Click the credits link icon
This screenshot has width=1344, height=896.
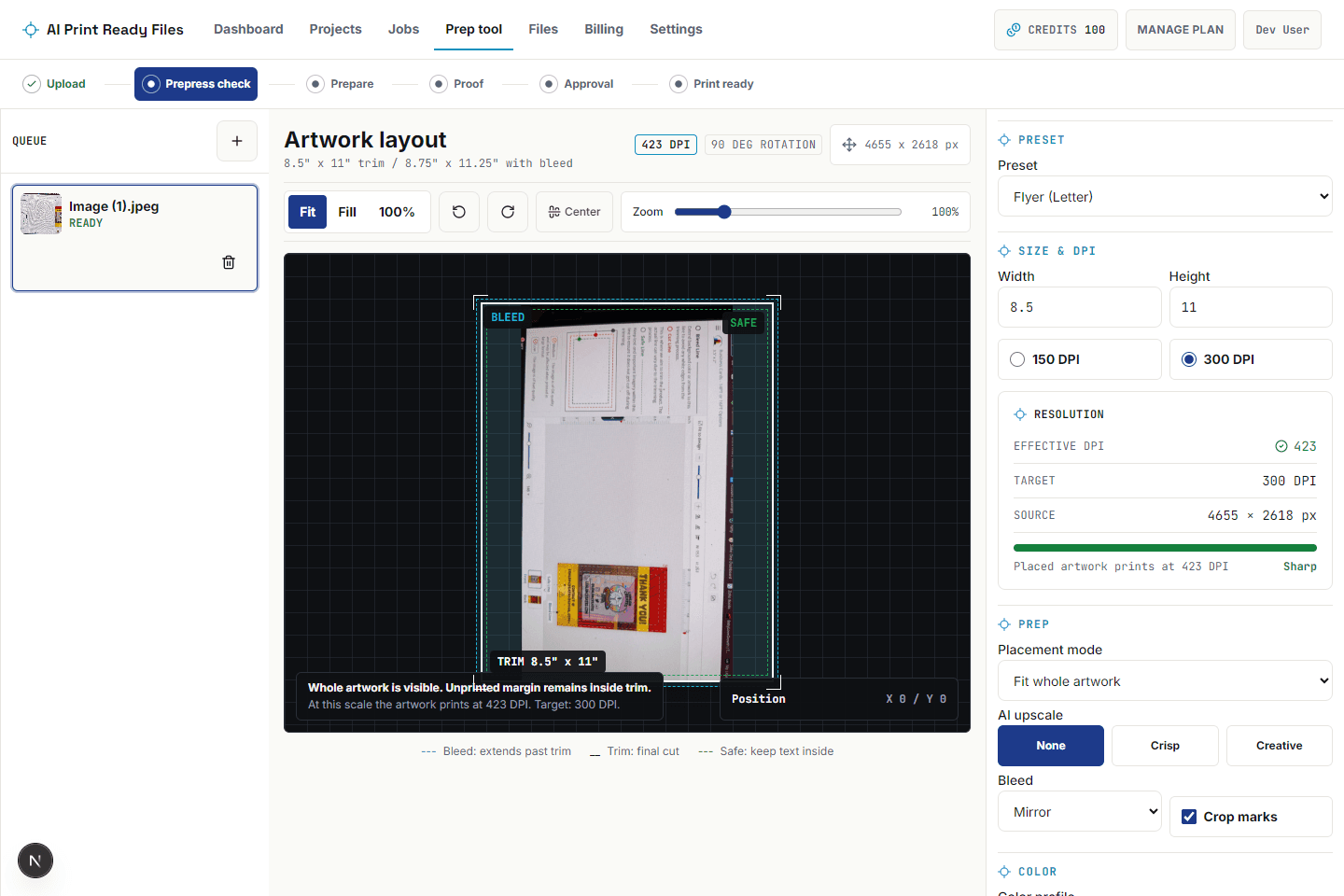(1014, 30)
